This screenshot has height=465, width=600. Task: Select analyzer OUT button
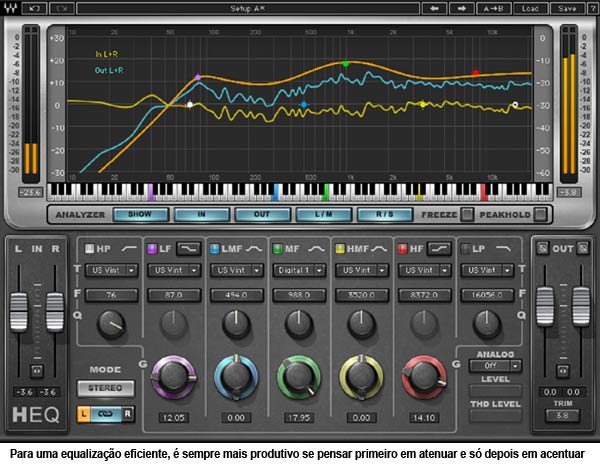[262, 214]
